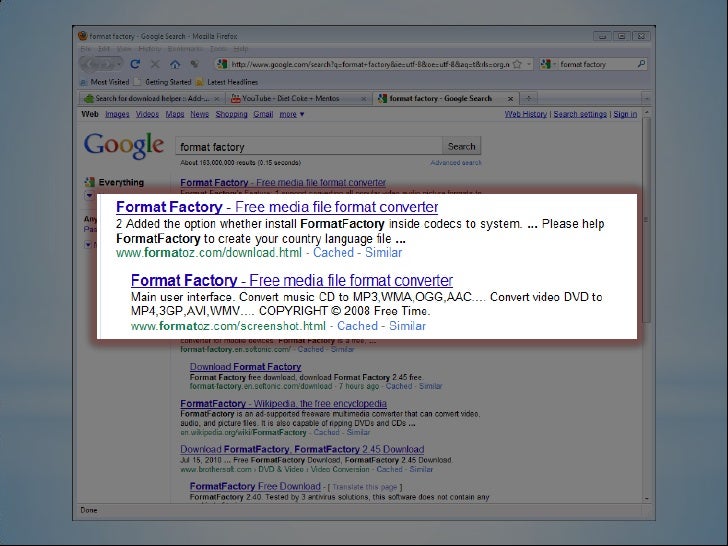The image size is (728, 546).
Task: Select the Everything filter in sidebar
Action: tap(121, 182)
